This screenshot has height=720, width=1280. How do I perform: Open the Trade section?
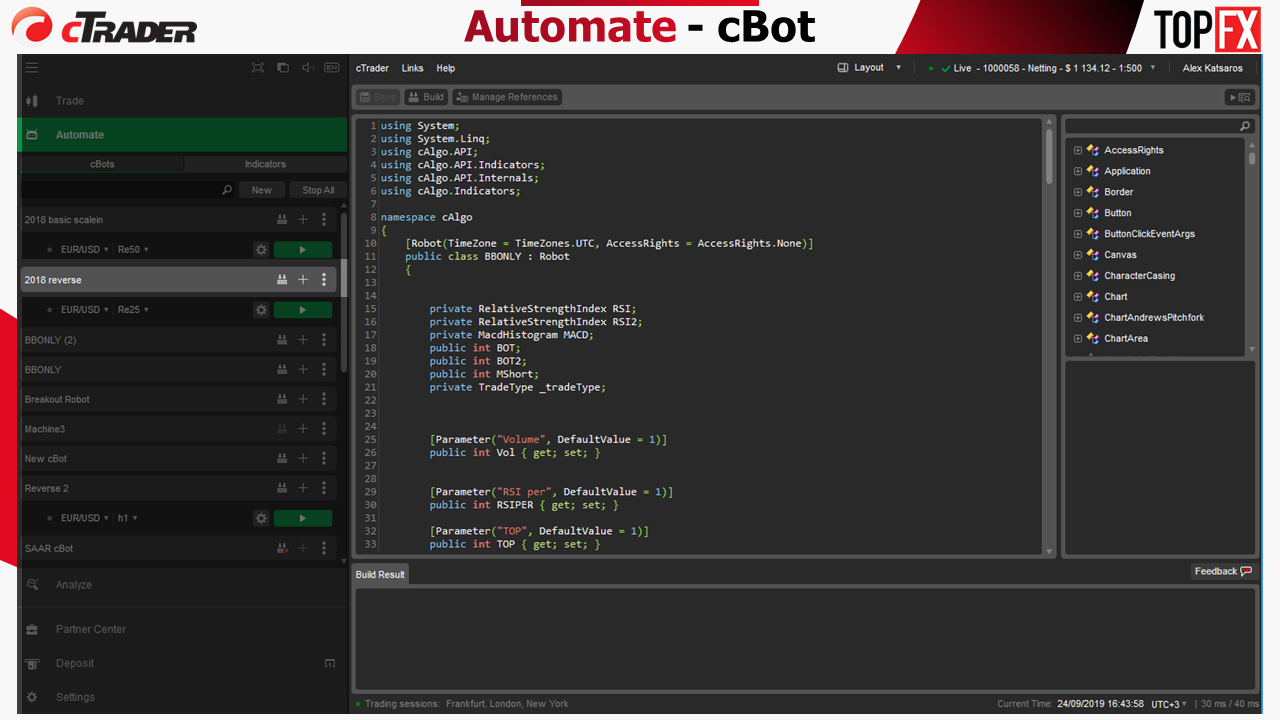(x=183, y=101)
